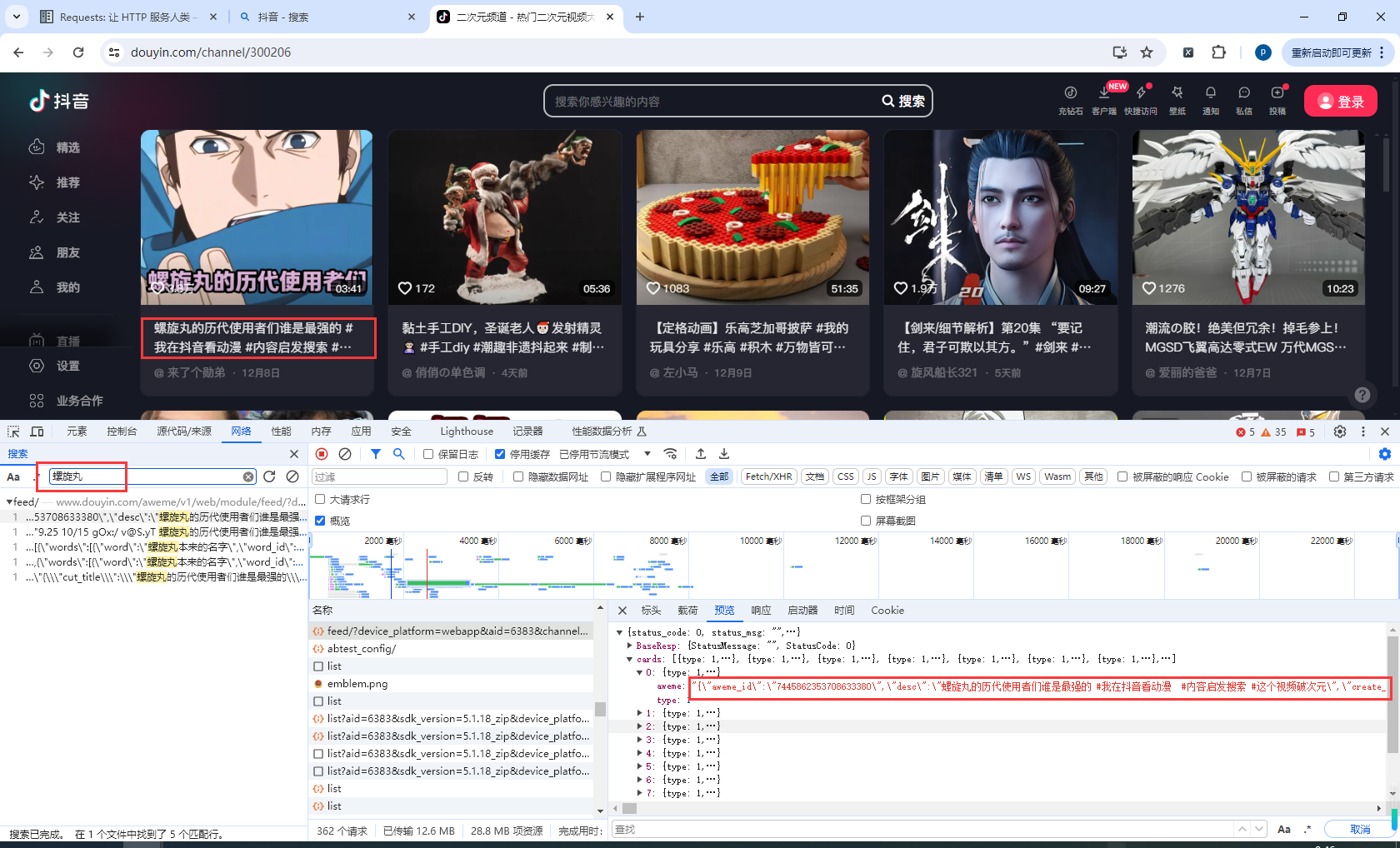Viewport: 1400px width, 848px height.
Task: Click the 客户端 download icon
Action: [1104, 100]
